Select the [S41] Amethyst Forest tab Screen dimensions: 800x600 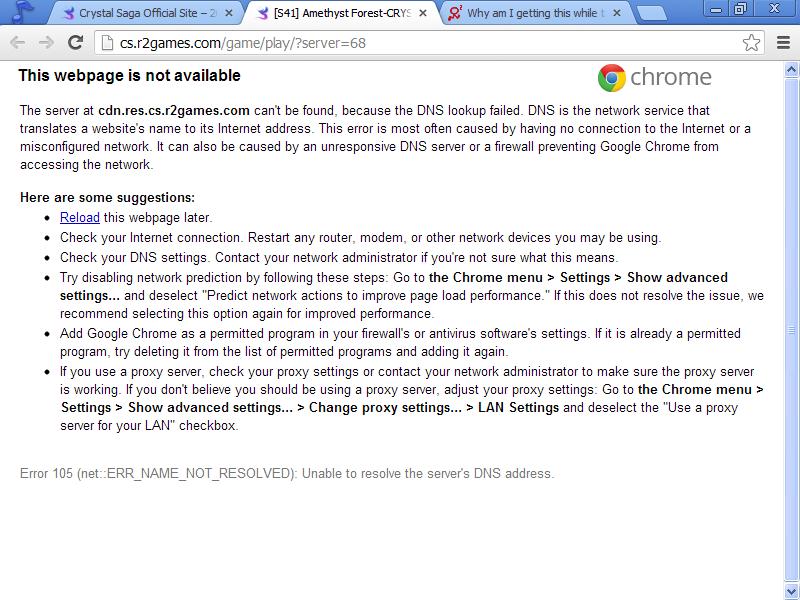(340, 14)
